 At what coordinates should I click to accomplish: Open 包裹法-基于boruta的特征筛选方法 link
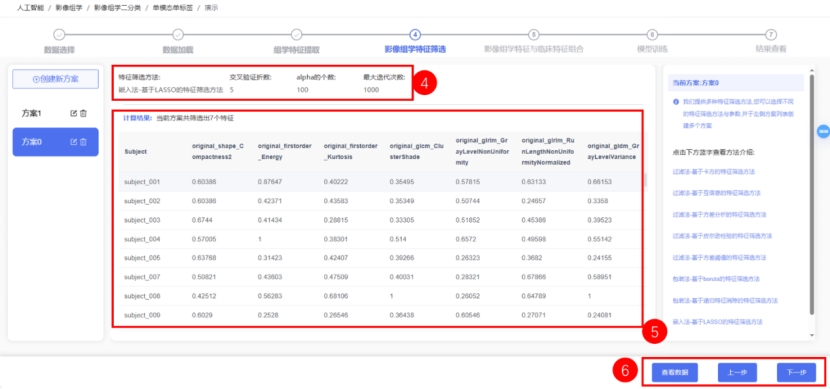716,278
